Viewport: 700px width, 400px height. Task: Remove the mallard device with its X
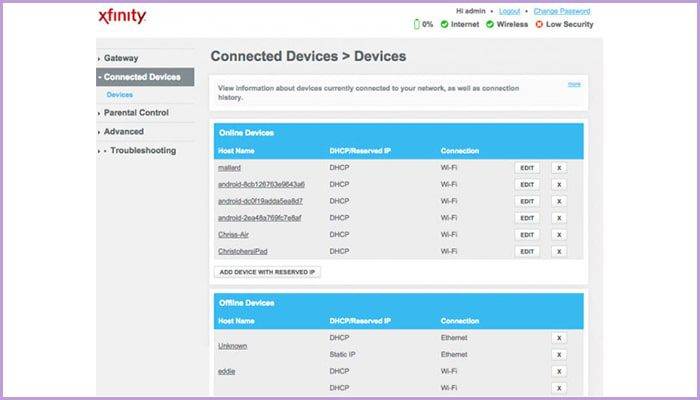point(559,168)
